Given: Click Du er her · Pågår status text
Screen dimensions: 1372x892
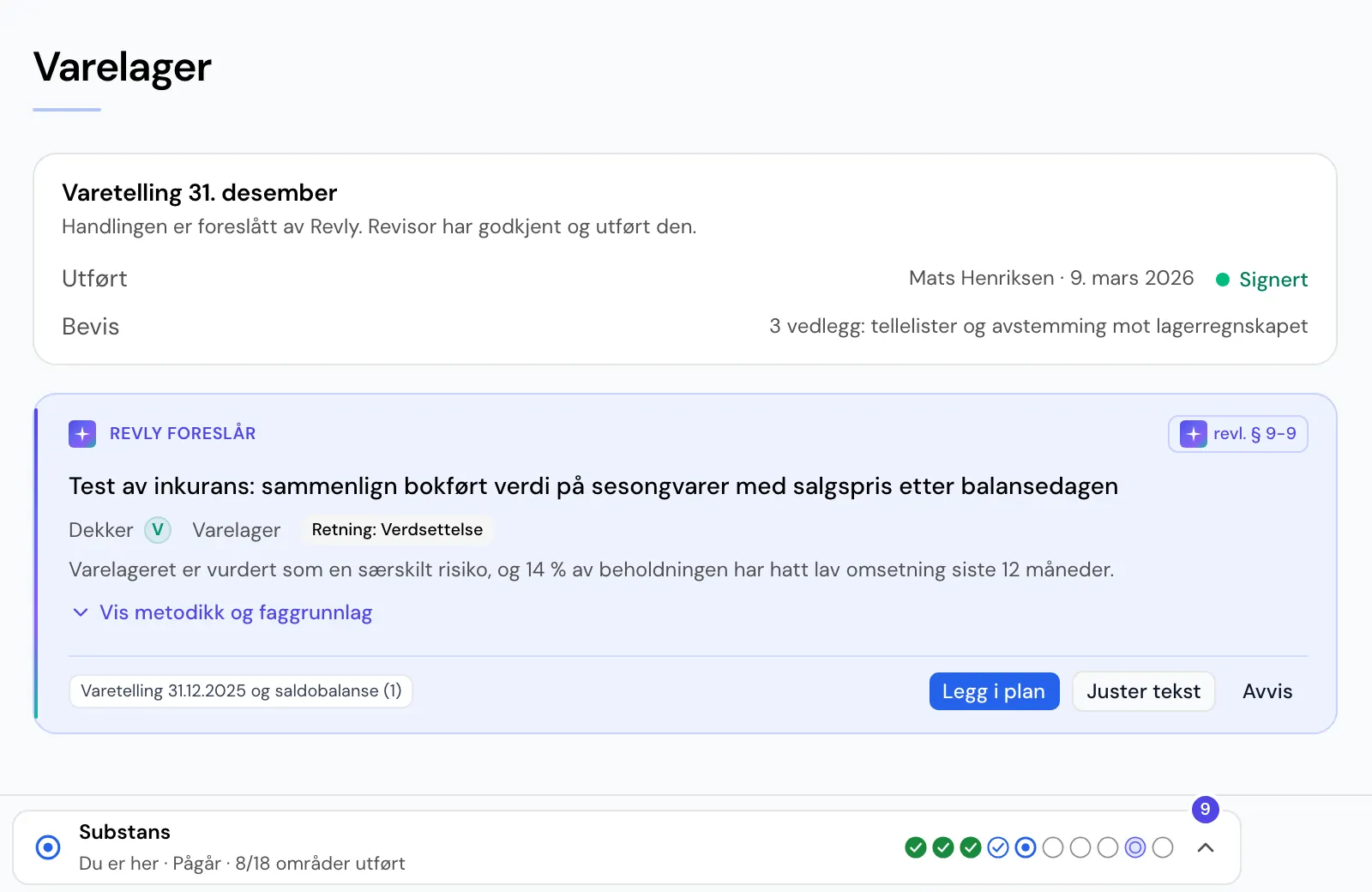Looking at the screenshot, I should [x=242, y=864].
